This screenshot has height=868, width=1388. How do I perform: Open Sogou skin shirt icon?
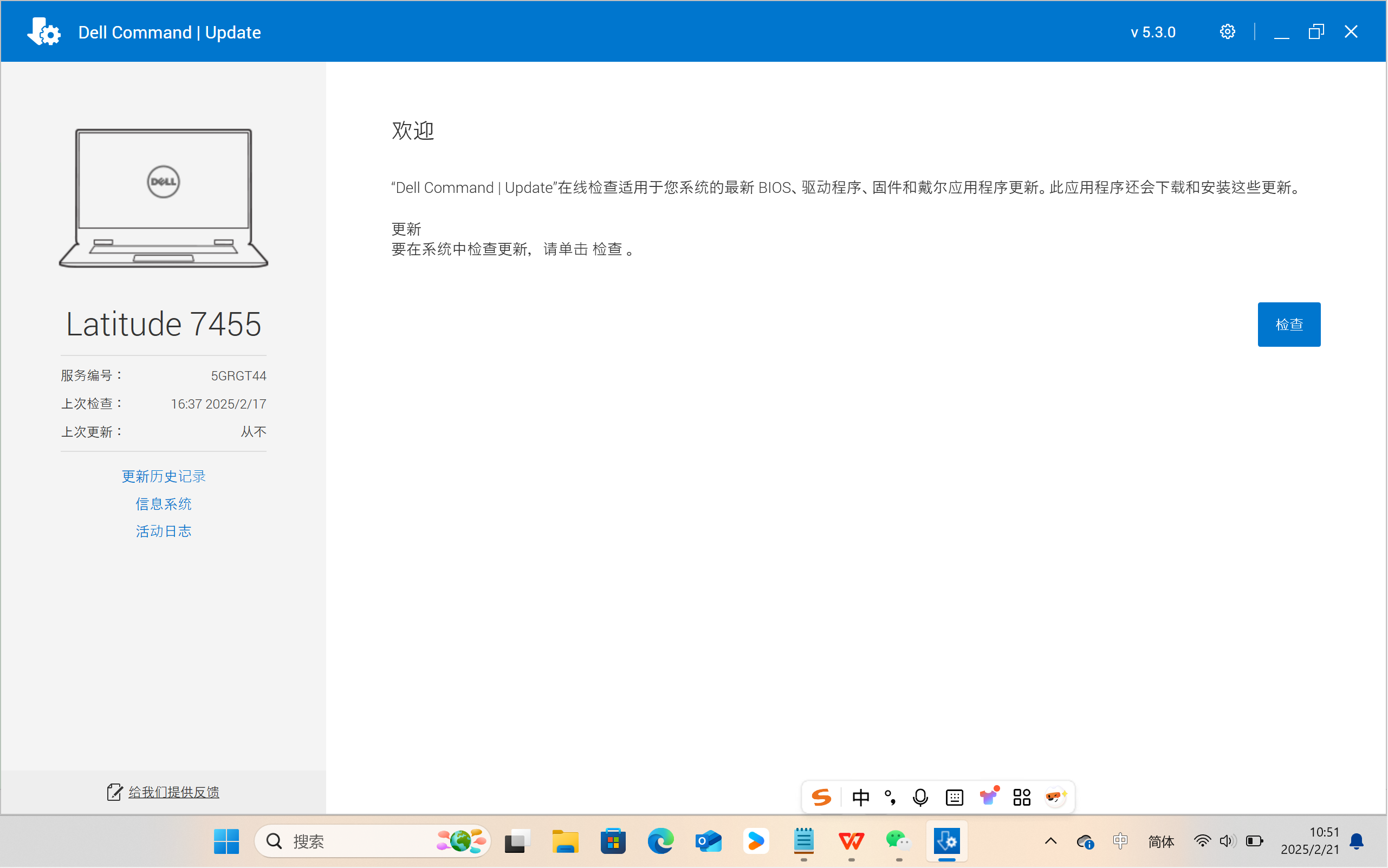[x=989, y=797]
